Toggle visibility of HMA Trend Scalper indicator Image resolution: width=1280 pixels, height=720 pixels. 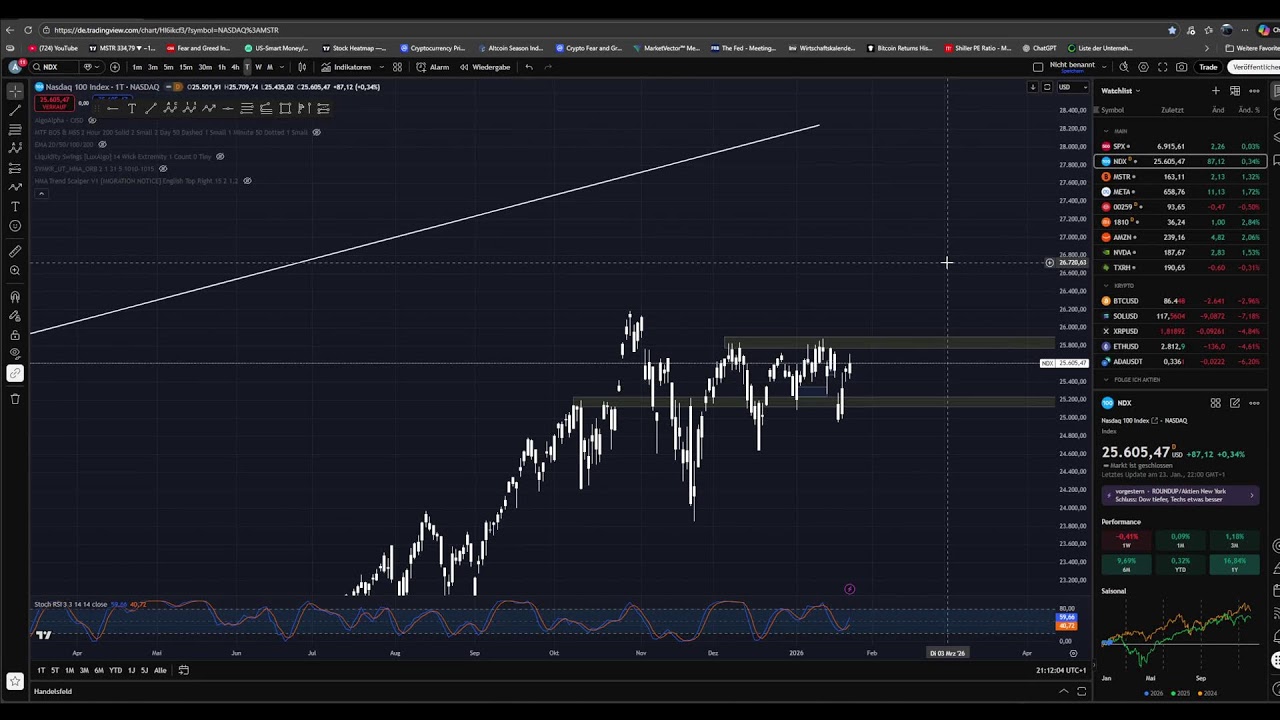(247, 181)
